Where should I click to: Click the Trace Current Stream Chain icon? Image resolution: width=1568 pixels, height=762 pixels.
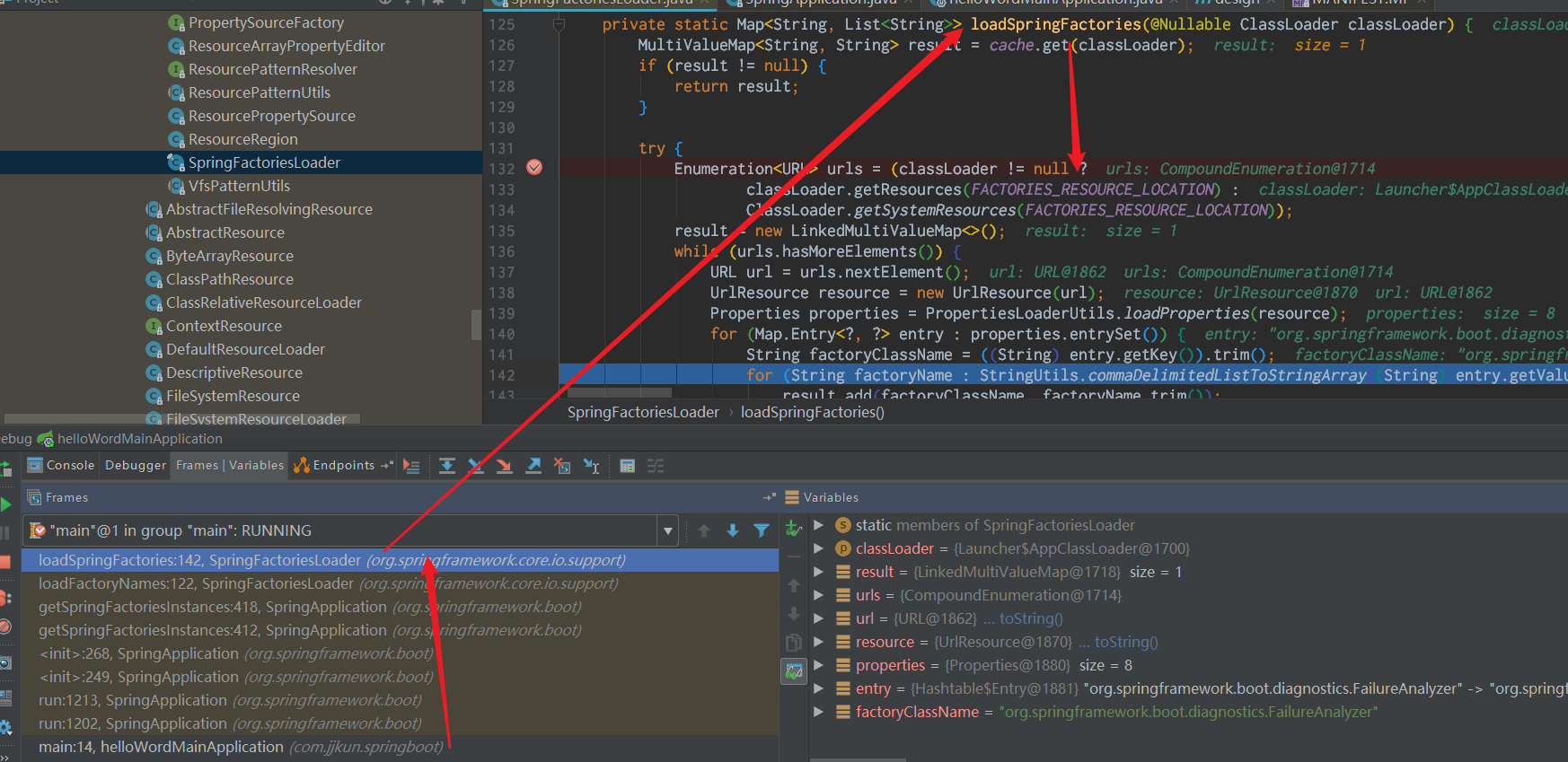click(x=656, y=466)
